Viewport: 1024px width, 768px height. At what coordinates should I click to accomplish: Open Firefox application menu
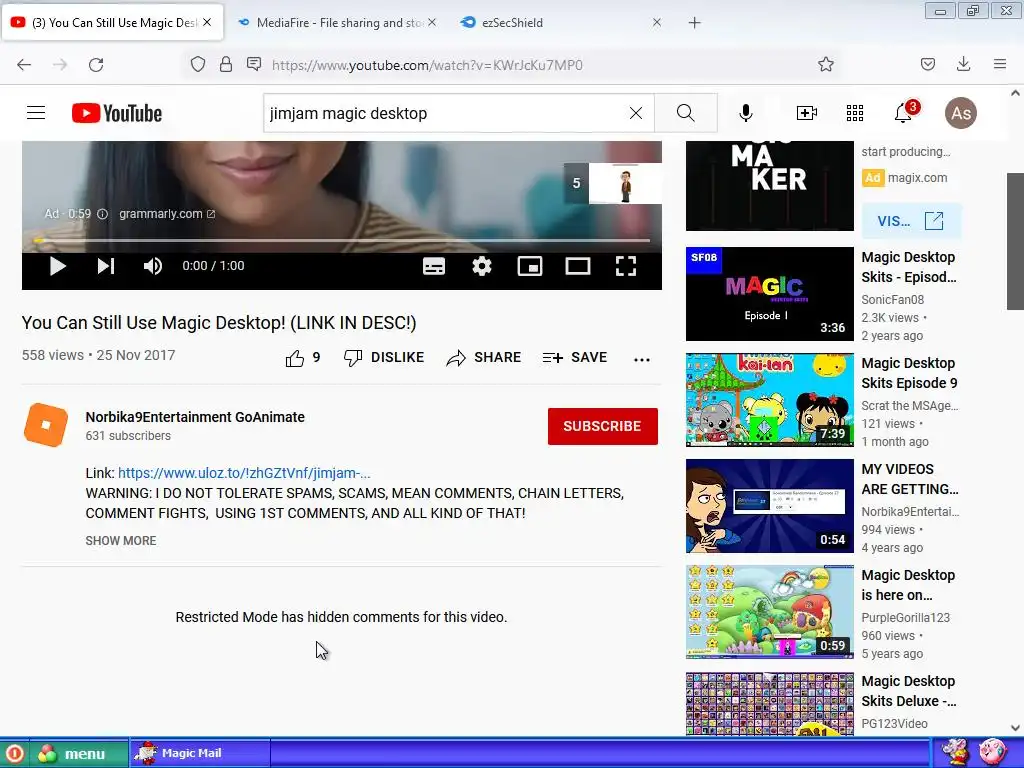pyautogui.click(x=1000, y=64)
